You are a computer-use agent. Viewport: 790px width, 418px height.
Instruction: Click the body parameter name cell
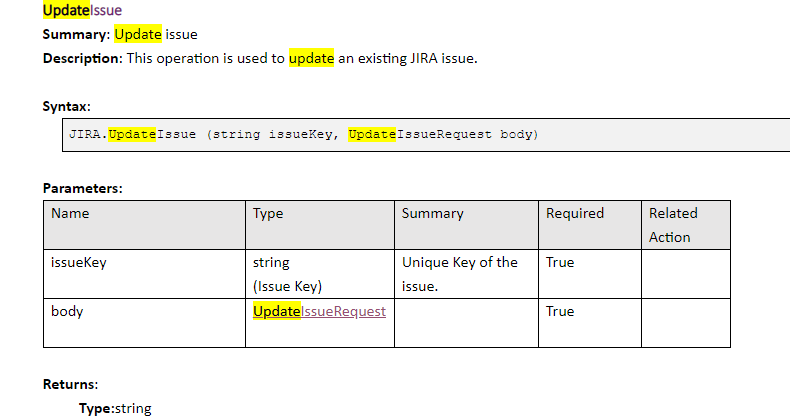pyautogui.click(x=145, y=323)
